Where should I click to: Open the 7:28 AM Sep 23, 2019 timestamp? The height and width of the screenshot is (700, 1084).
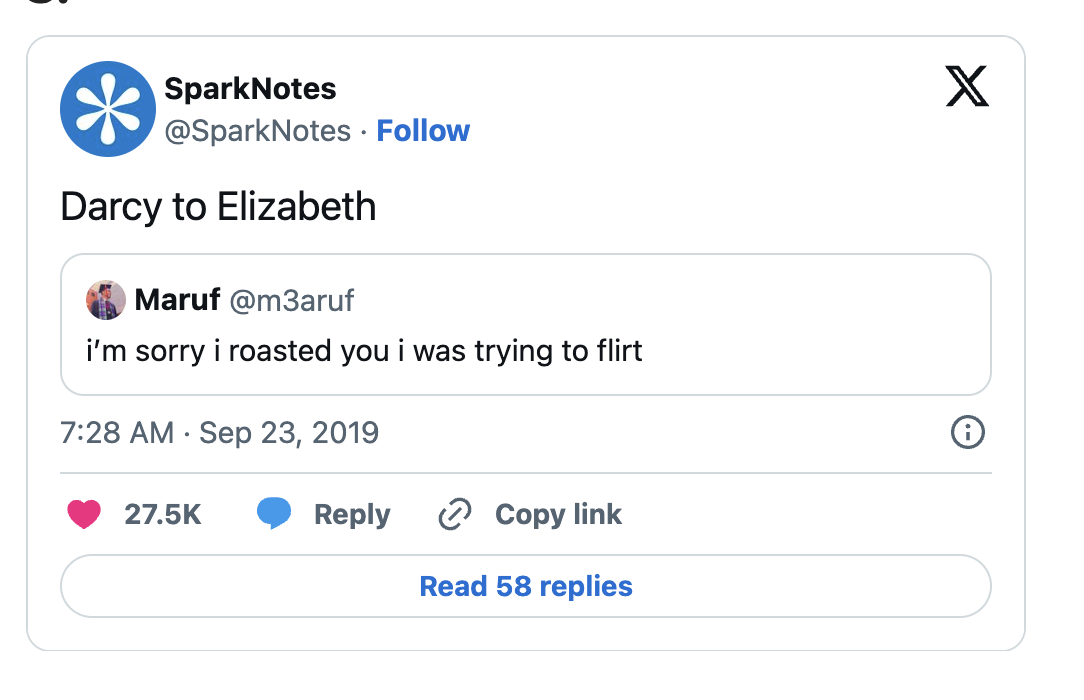click(x=220, y=433)
